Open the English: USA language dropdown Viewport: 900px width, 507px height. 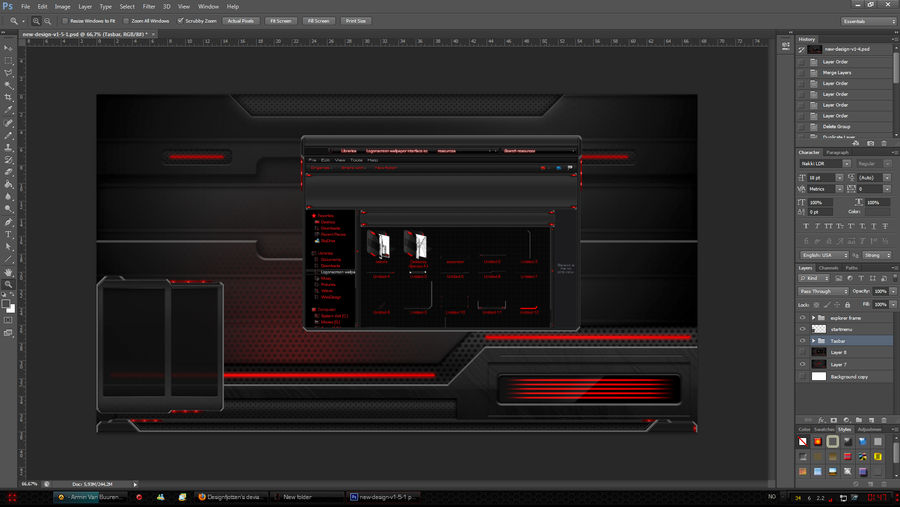click(824, 255)
